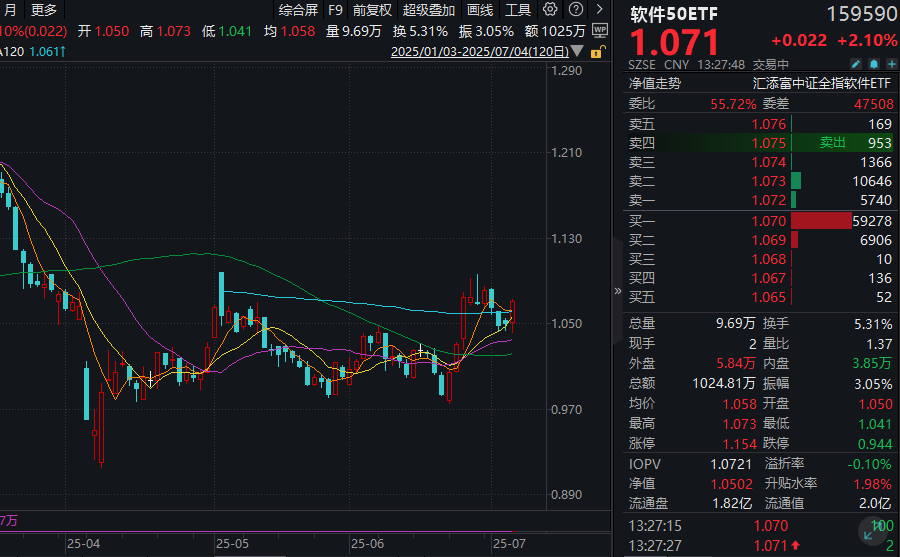Click F9 detailed info button

tap(335, 10)
